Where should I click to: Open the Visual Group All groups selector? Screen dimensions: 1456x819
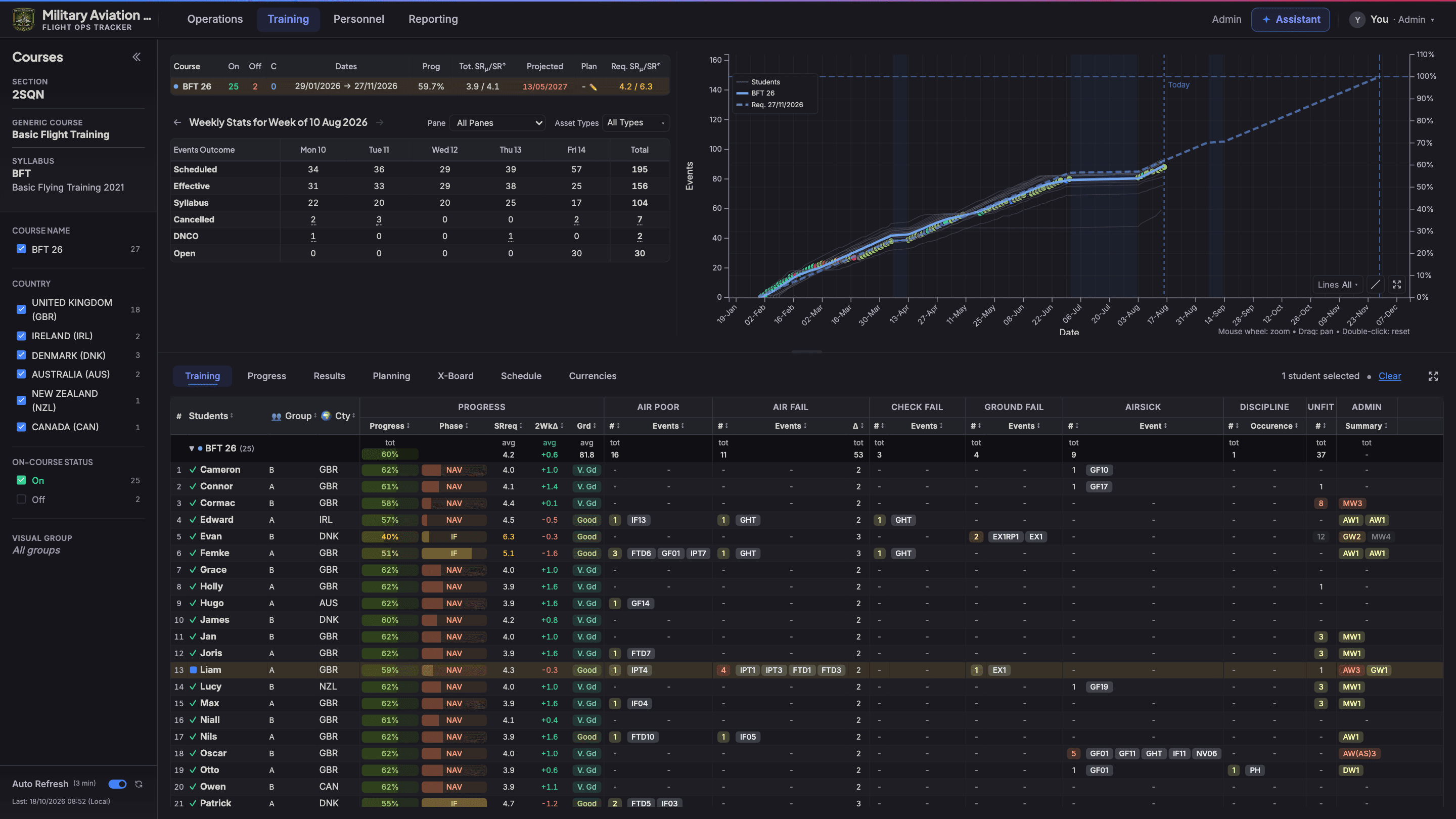point(36,551)
